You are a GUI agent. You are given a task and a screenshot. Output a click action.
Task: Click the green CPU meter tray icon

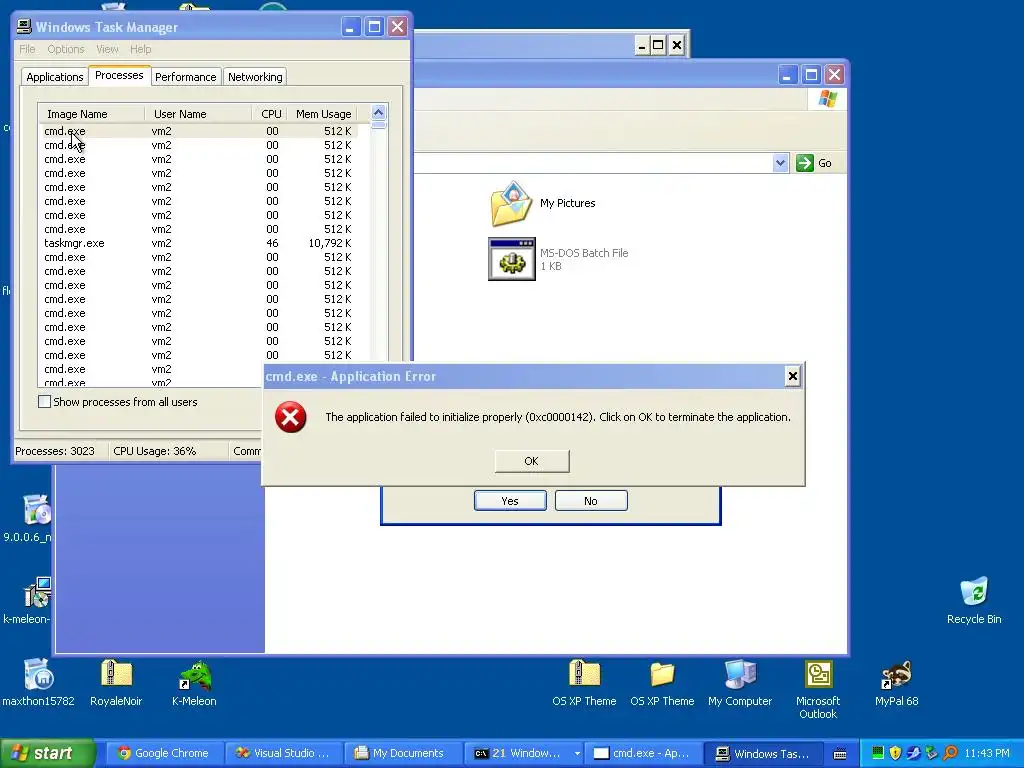[x=878, y=753]
